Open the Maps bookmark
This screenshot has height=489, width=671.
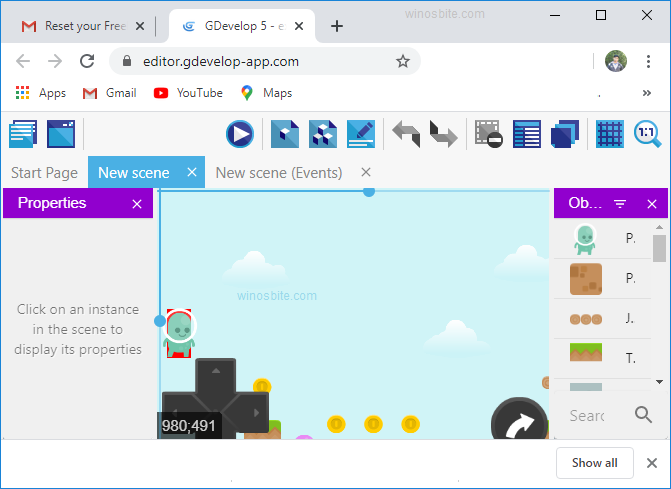(266, 93)
